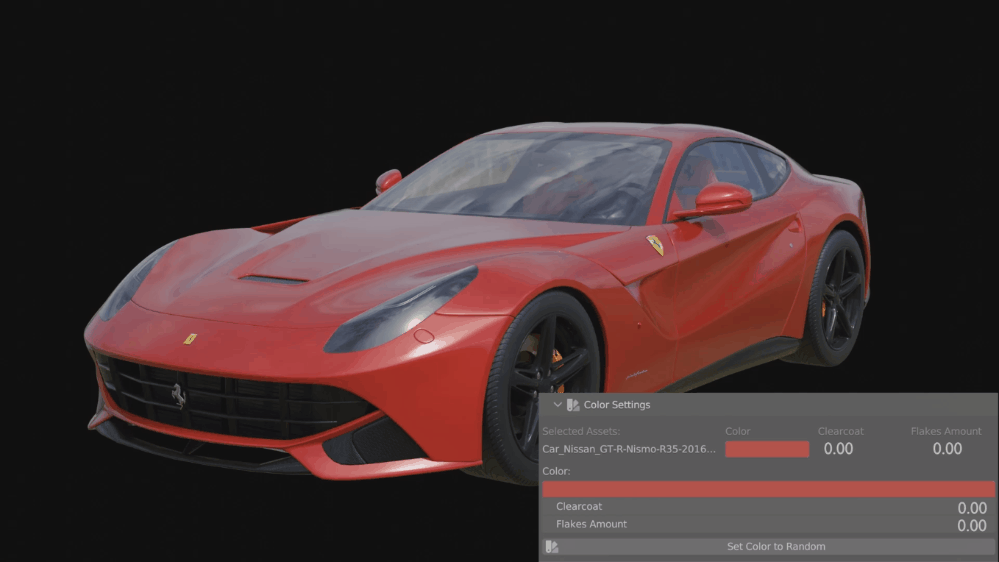Click the Color Settings panel icon
Viewport: 999px width, 562px height.
[x=573, y=405]
